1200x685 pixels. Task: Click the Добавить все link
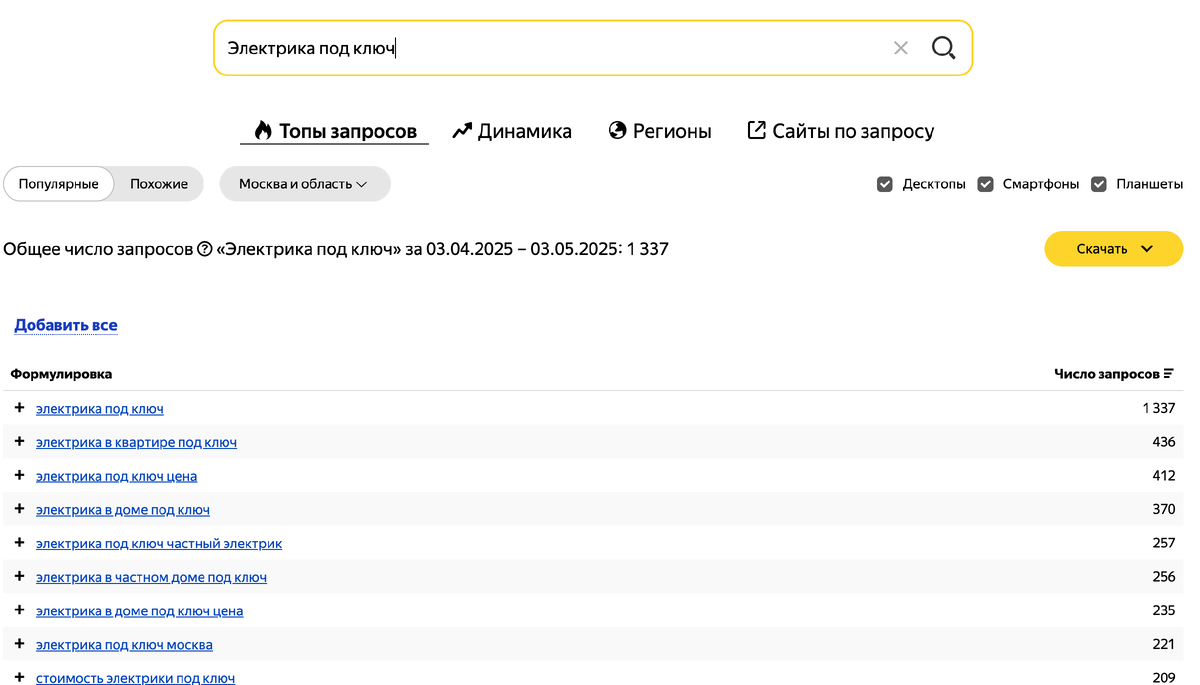pos(66,325)
